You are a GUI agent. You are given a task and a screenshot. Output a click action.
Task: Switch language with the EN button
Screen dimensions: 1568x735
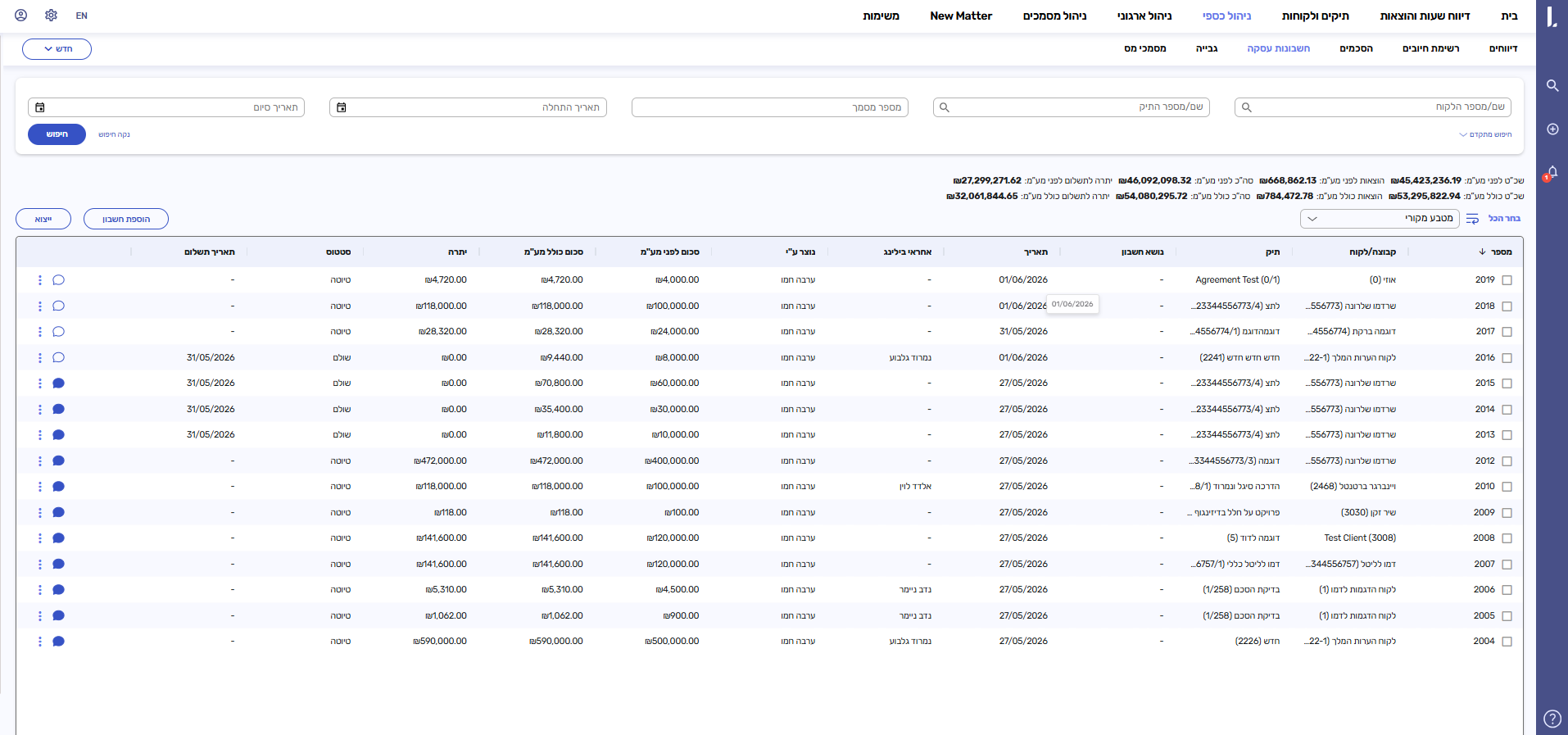[x=81, y=16]
